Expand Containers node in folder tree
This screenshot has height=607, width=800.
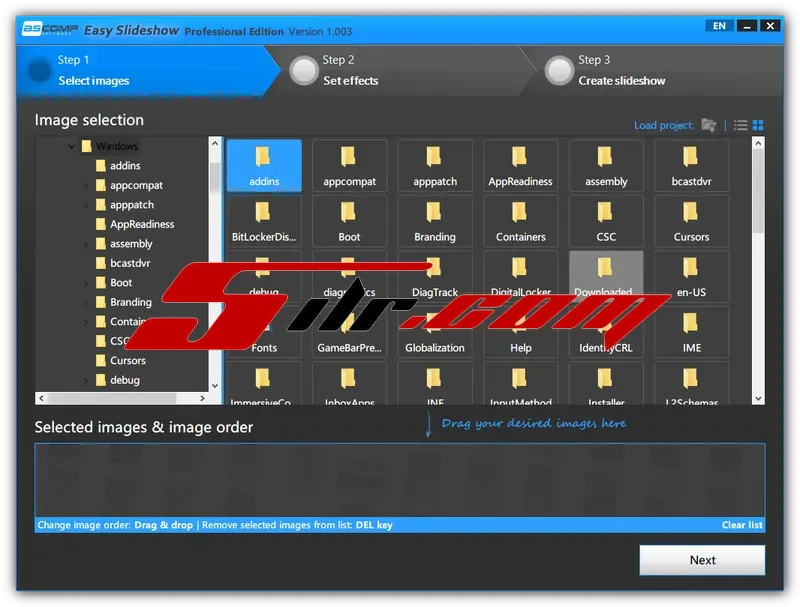[x=86, y=322]
